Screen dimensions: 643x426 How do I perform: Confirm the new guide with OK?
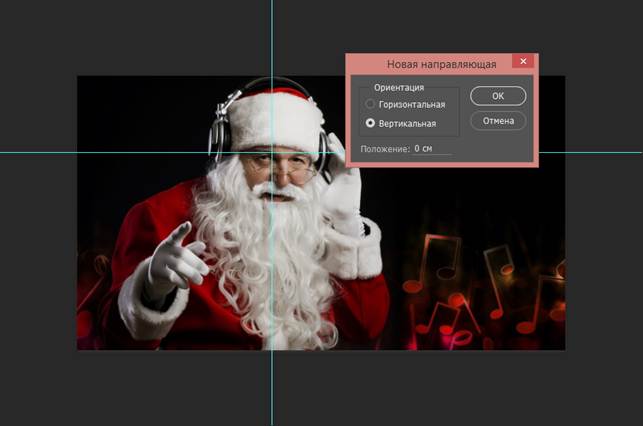[x=498, y=96]
